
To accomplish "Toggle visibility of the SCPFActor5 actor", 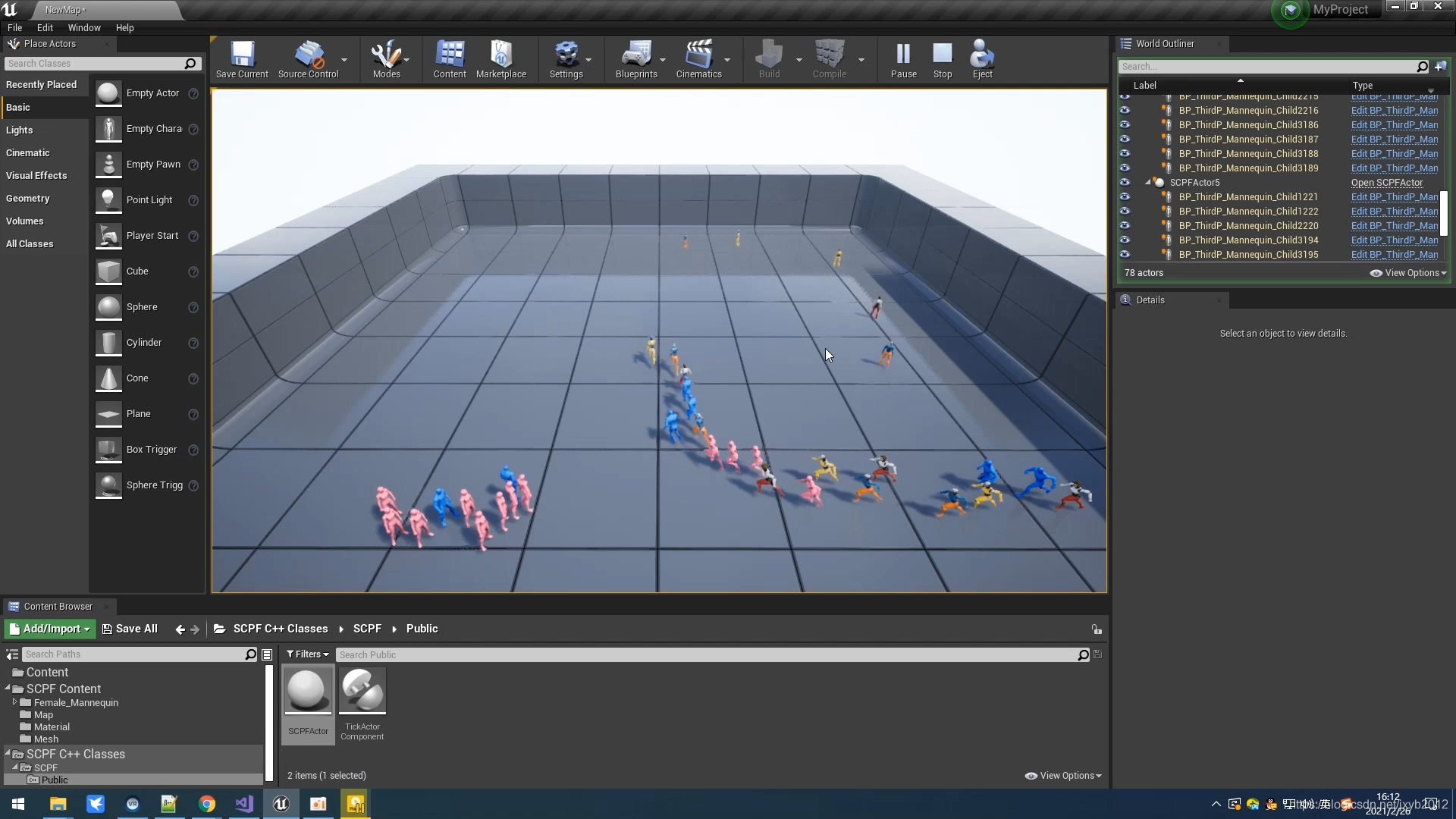I will click(x=1125, y=183).
